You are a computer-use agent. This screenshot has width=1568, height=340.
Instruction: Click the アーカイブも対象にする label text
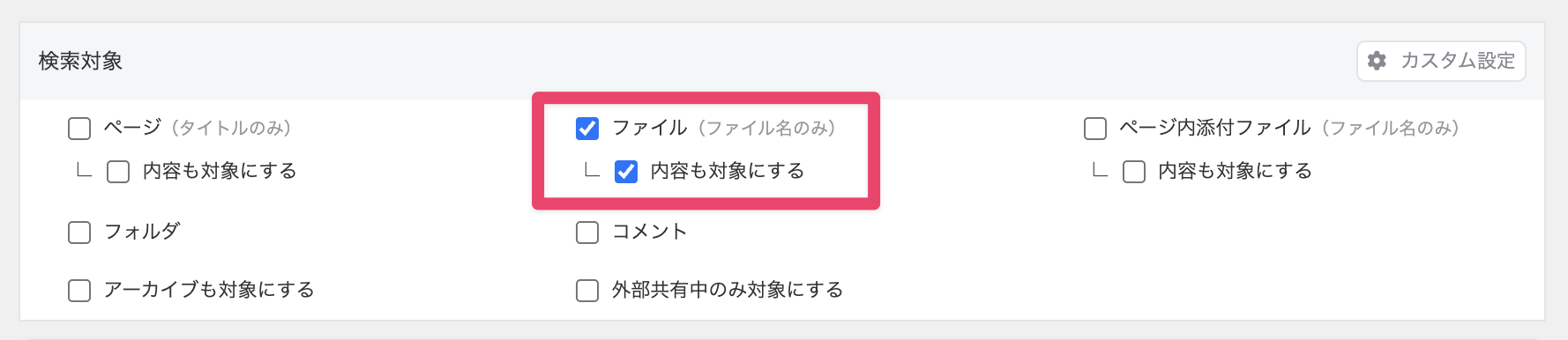tap(209, 290)
